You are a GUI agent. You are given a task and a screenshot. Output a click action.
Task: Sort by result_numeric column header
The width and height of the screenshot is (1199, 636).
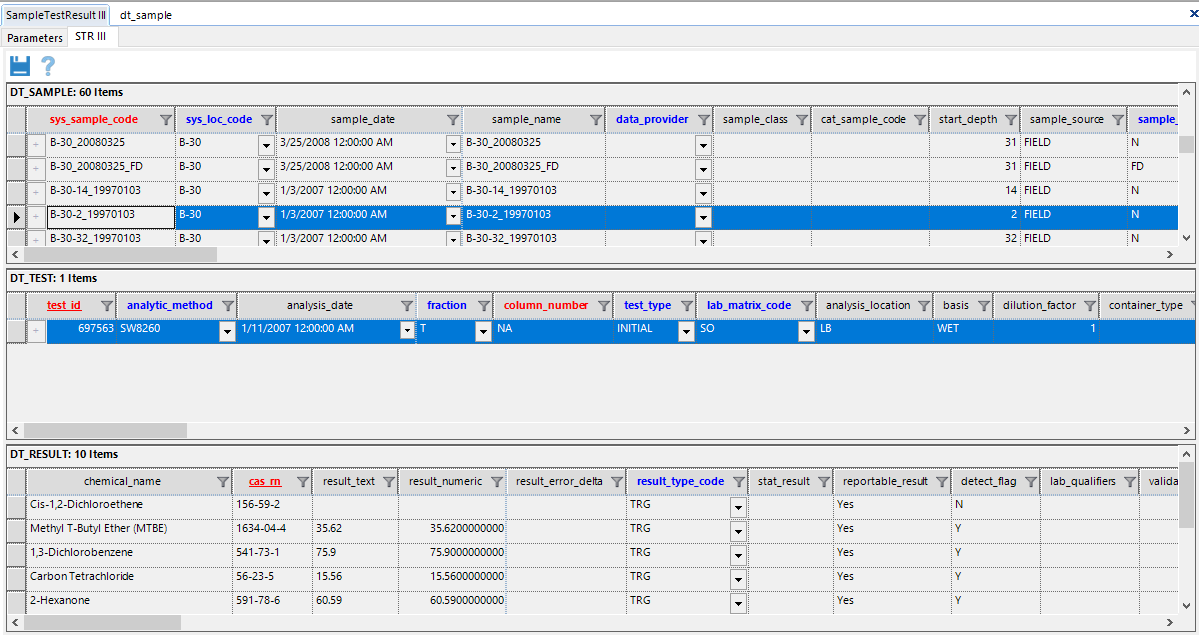(x=444, y=481)
